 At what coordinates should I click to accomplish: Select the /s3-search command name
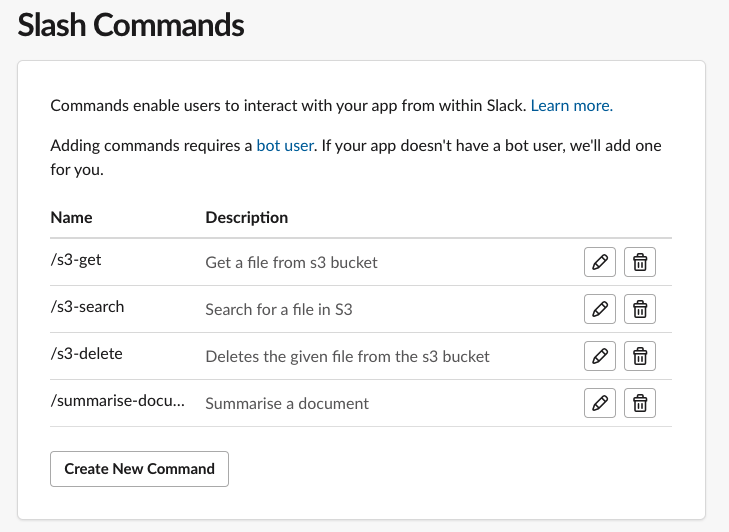coord(87,307)
